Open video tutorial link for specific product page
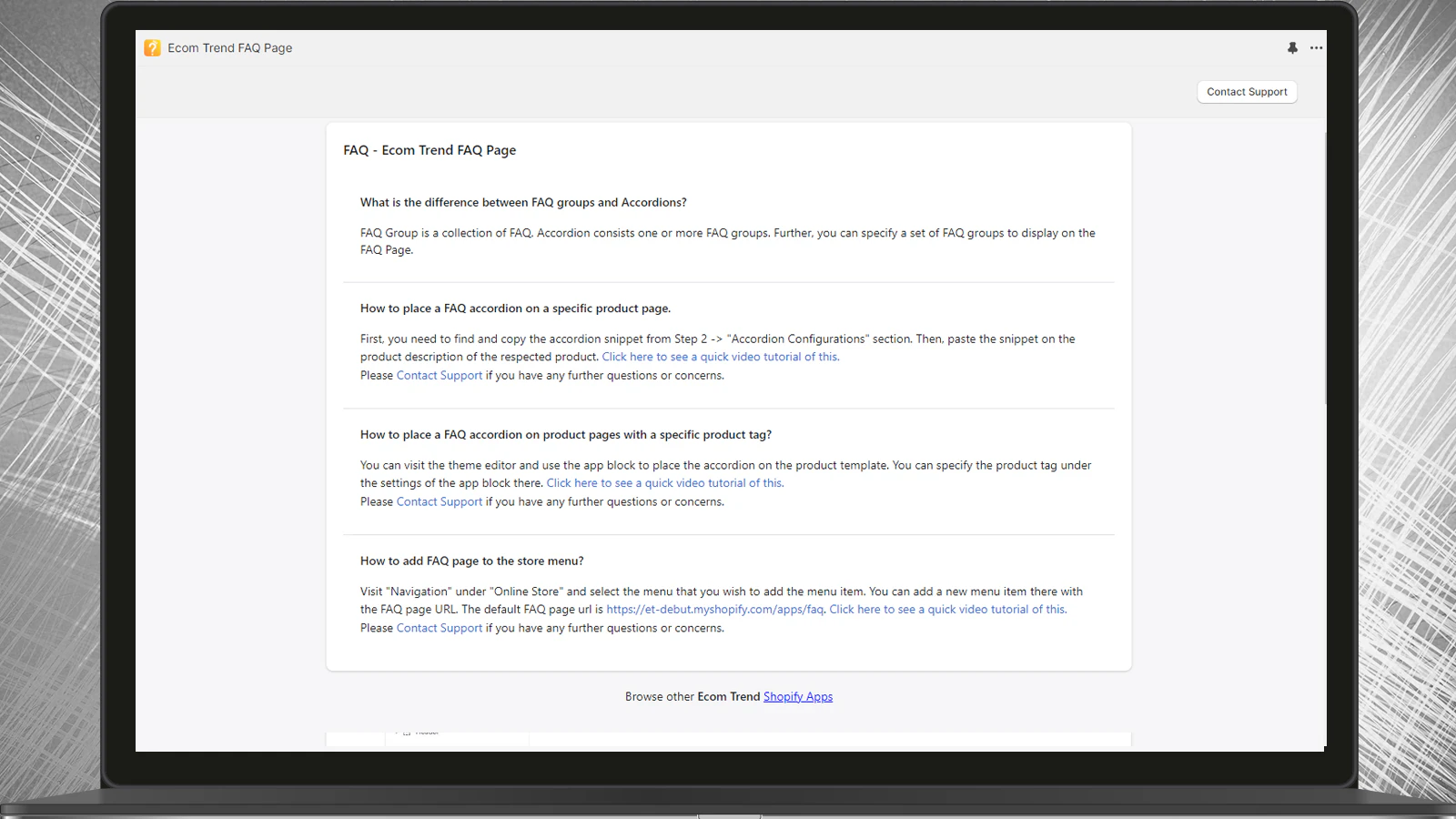Image resolution: width=1456 pixels, height=819 pixels. [x=721, y=357]
